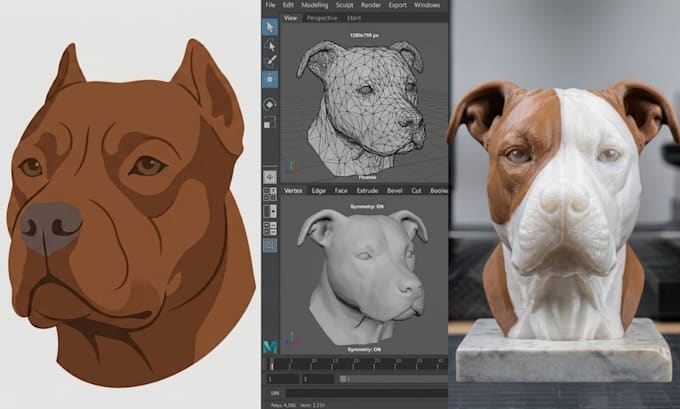
Task: Select the scale tool icon
Action: tap(270, 123)
